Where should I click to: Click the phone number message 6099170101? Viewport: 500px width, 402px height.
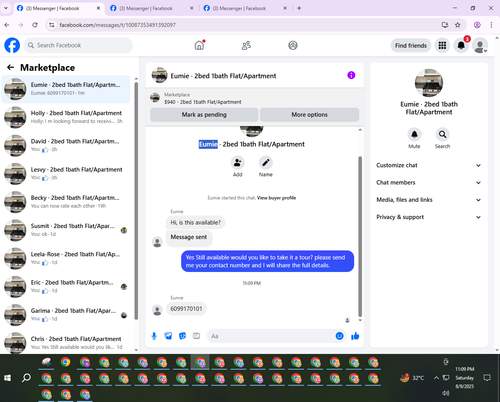186,309
